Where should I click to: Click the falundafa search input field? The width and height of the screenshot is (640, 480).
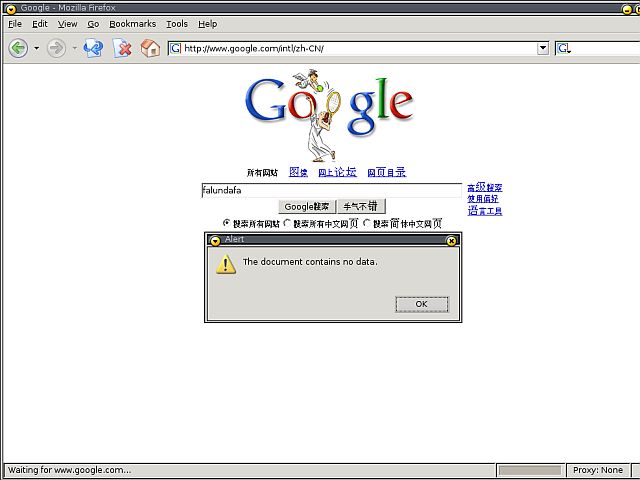(330, 190)
